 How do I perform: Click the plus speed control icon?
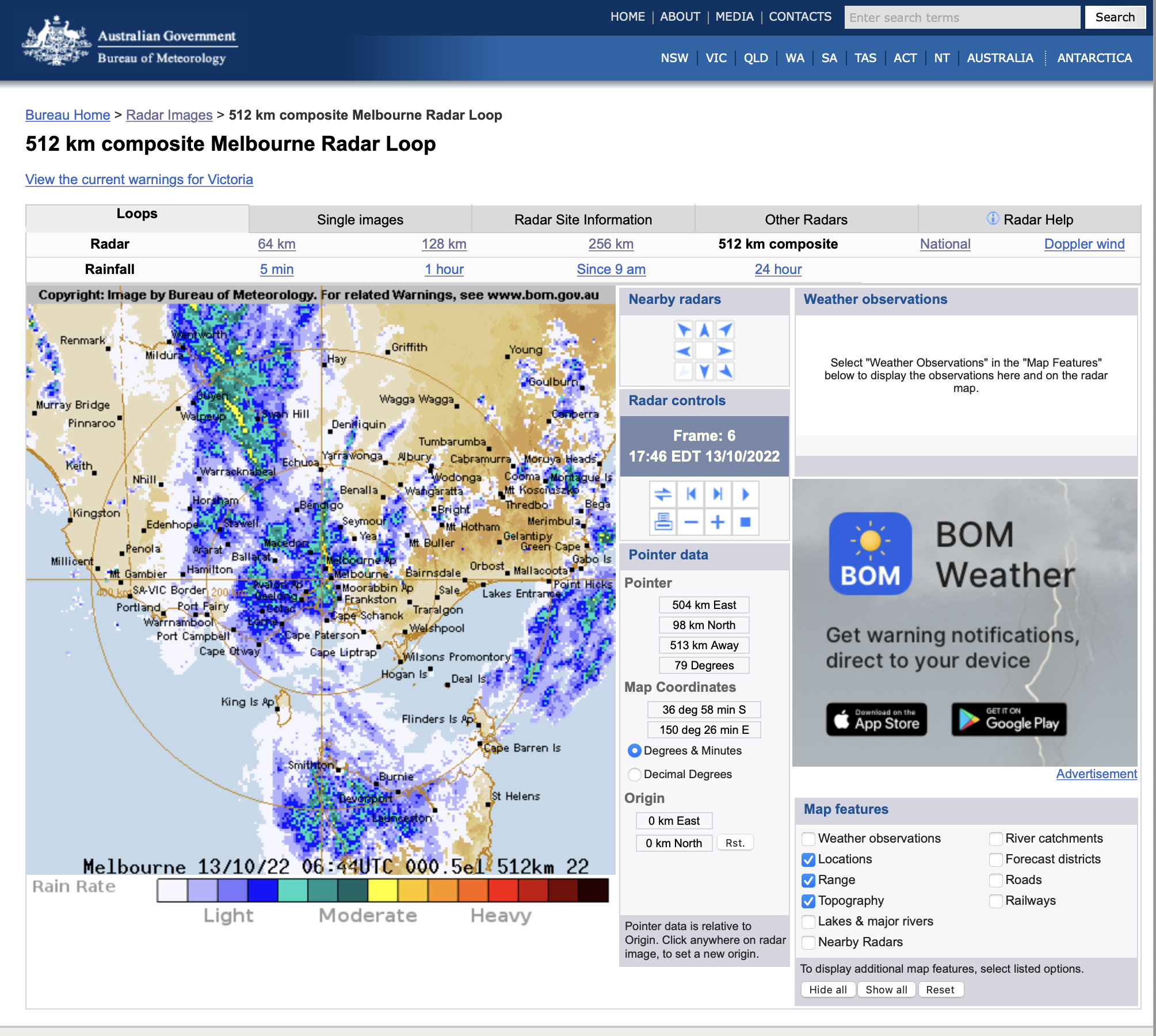[x=718, y=522]
